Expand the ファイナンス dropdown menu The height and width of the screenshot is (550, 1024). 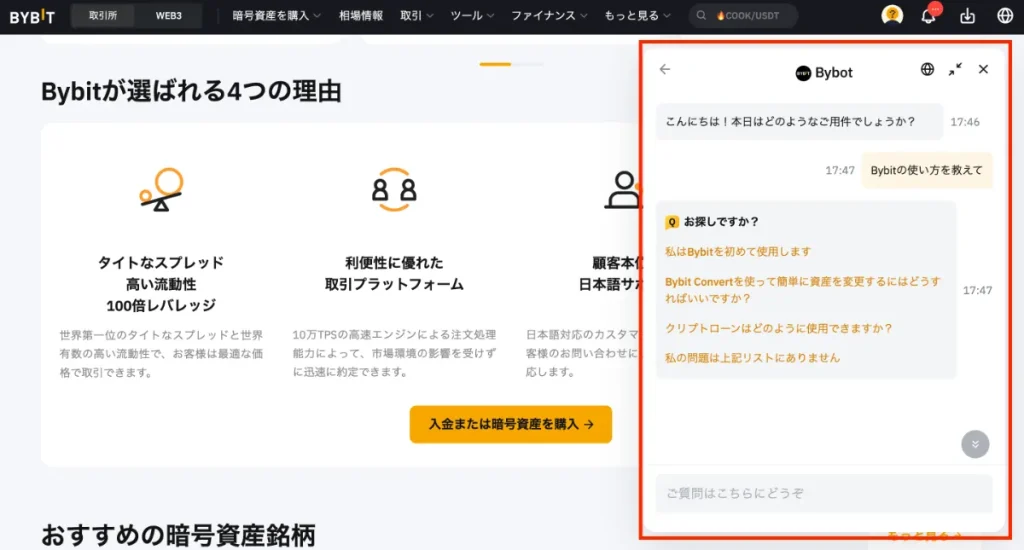549,16
